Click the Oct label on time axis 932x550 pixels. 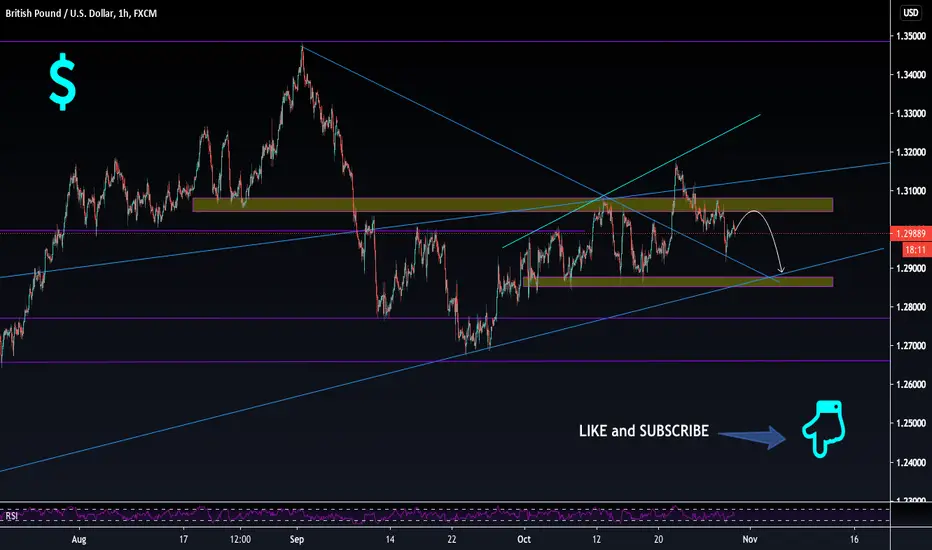(524, 539)
